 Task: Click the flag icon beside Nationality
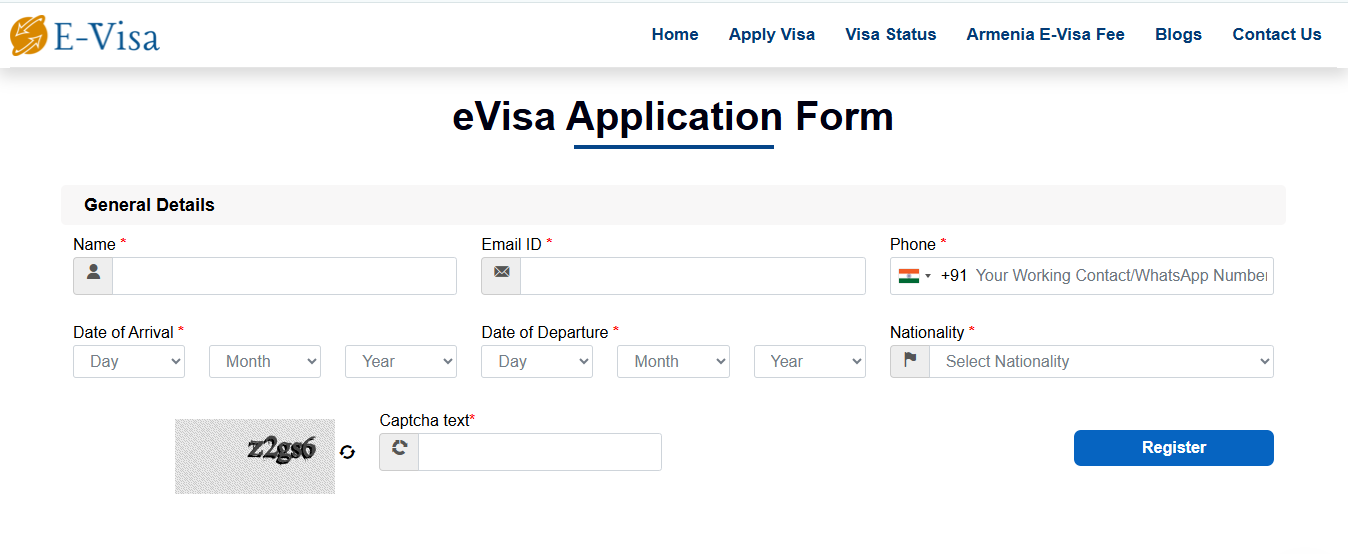click(x=910, y=361)
